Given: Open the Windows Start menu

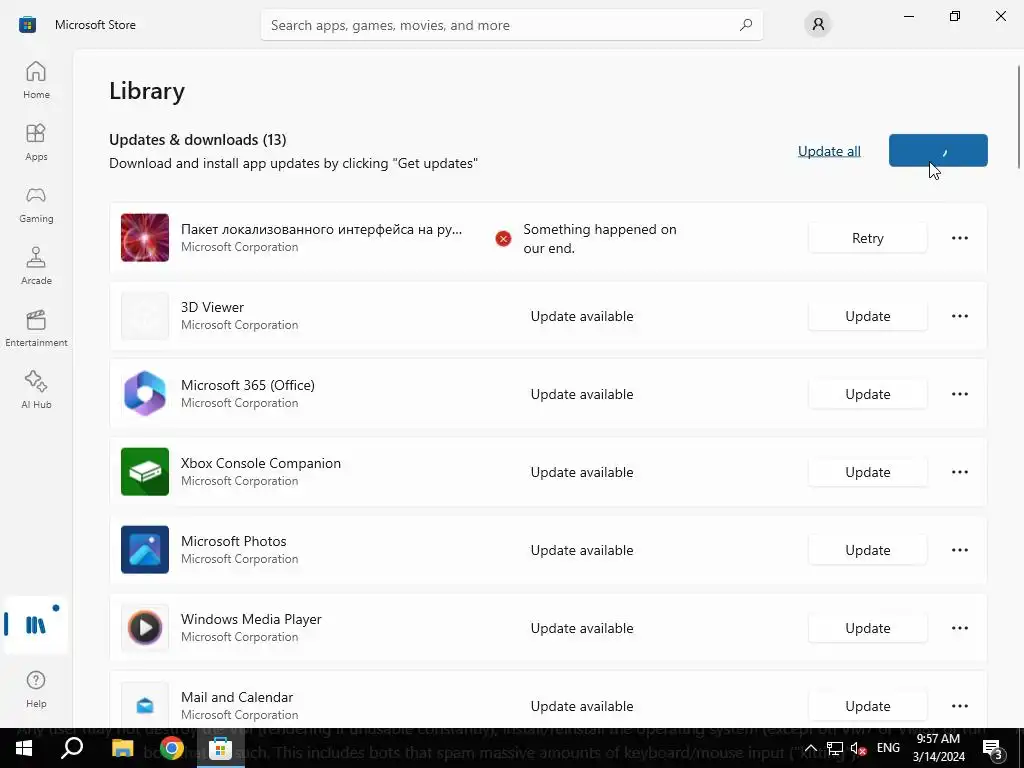Looking at the screenshot, I should tap(24, 748).
